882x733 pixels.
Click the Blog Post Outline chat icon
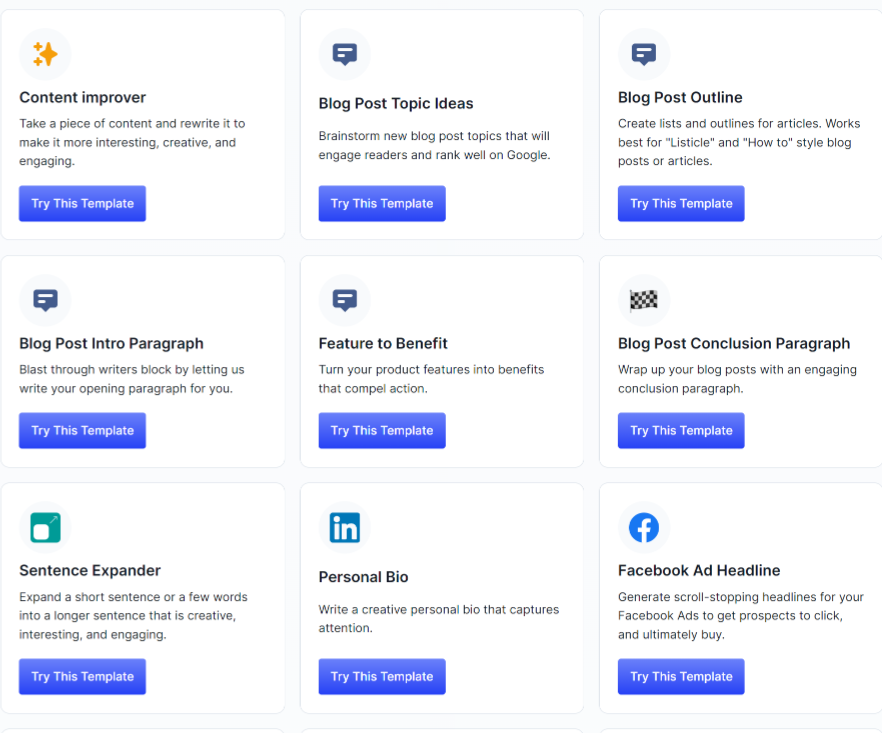click(x=644, y=54)
